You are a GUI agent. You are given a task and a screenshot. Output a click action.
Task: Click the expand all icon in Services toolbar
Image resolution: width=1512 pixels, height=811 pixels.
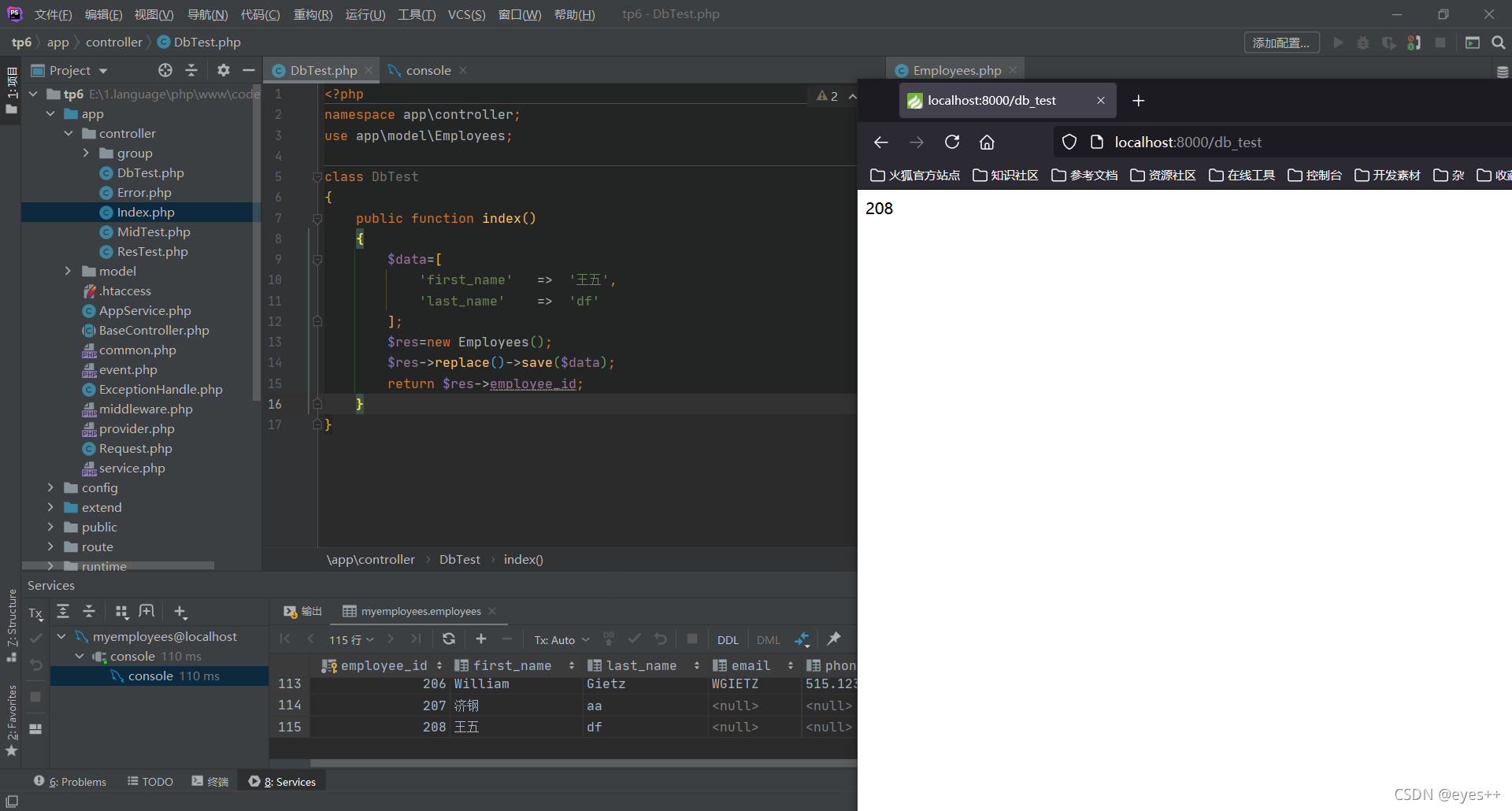(64, 611)
